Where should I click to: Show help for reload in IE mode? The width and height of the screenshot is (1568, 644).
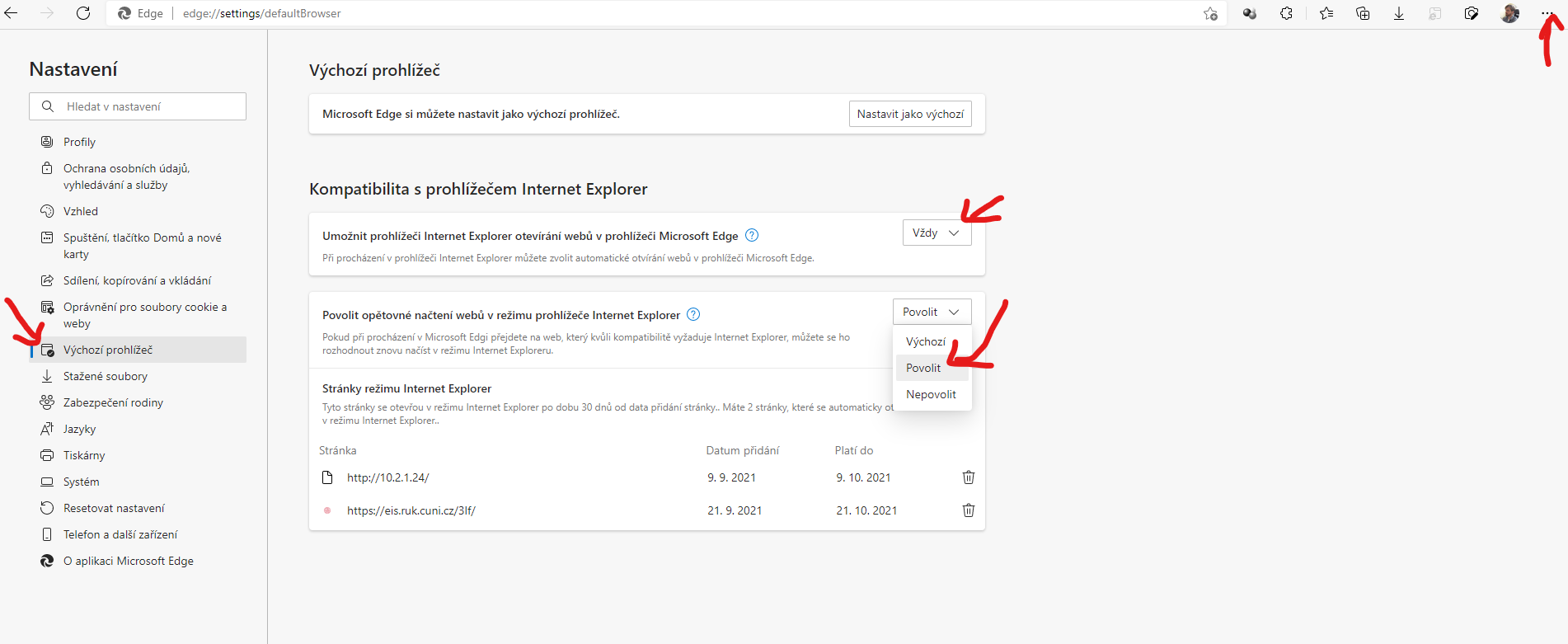coord(693,314)
